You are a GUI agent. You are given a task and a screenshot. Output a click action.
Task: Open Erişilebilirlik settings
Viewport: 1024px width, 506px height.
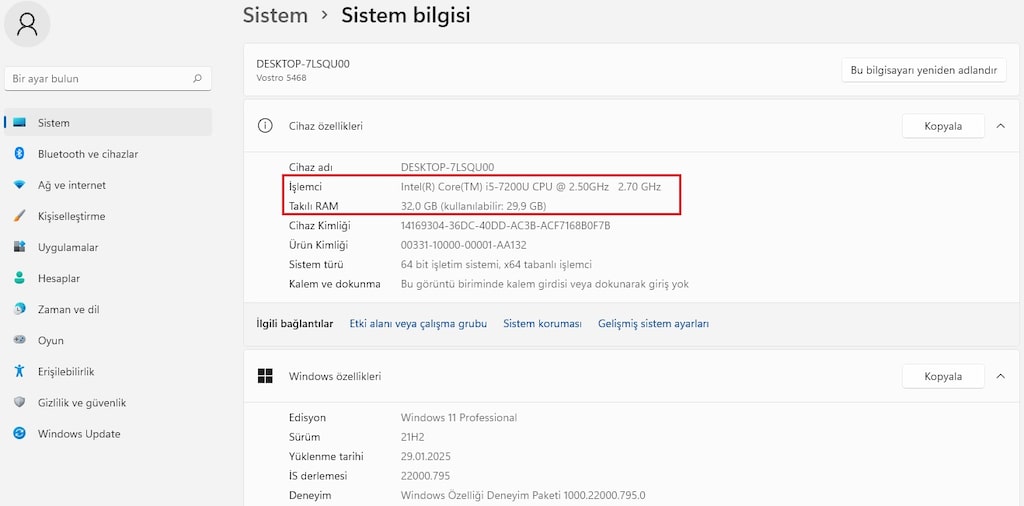tap(108, 372)
